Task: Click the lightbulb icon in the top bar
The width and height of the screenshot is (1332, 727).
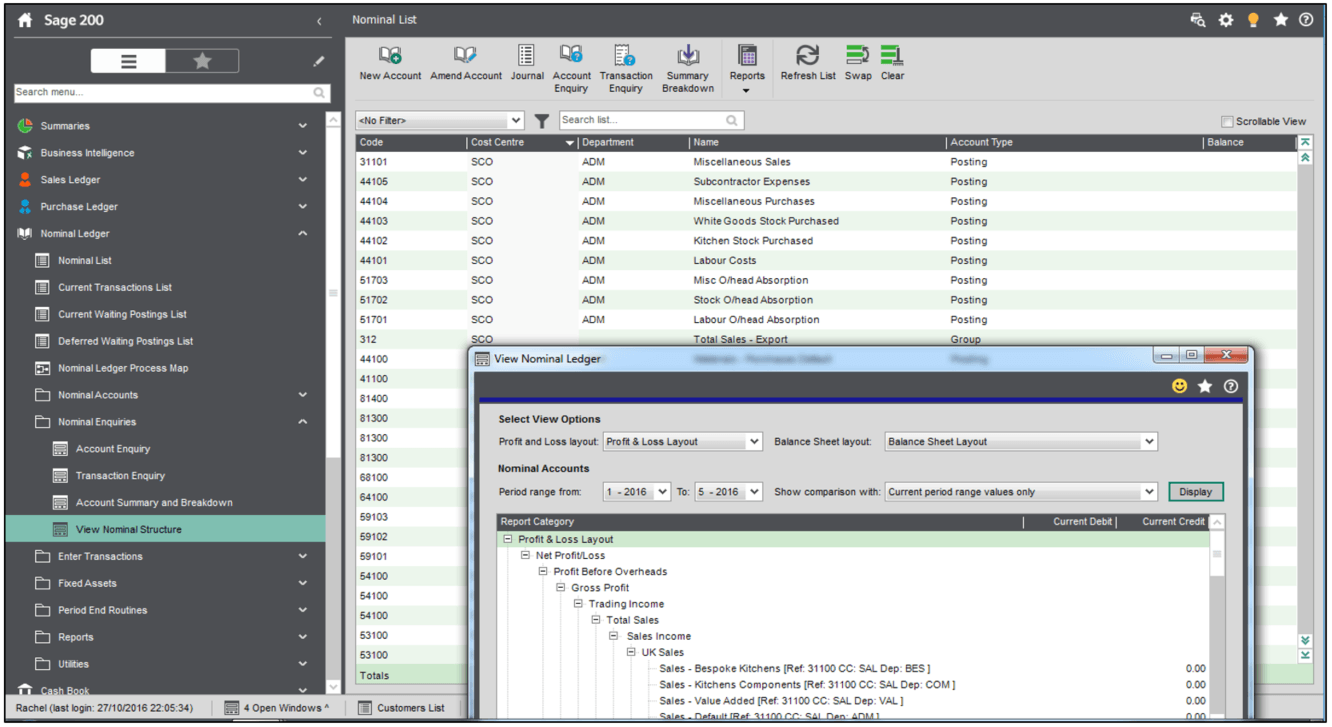Action: coord(1253,20)
